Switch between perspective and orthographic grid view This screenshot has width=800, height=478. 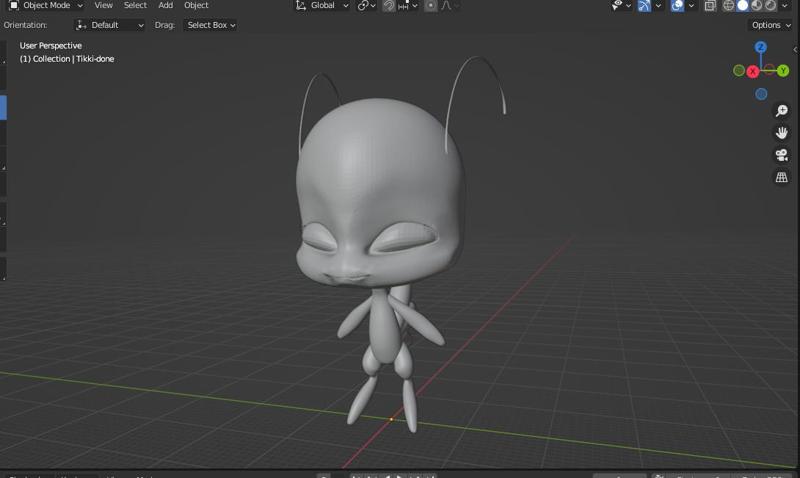782,177
